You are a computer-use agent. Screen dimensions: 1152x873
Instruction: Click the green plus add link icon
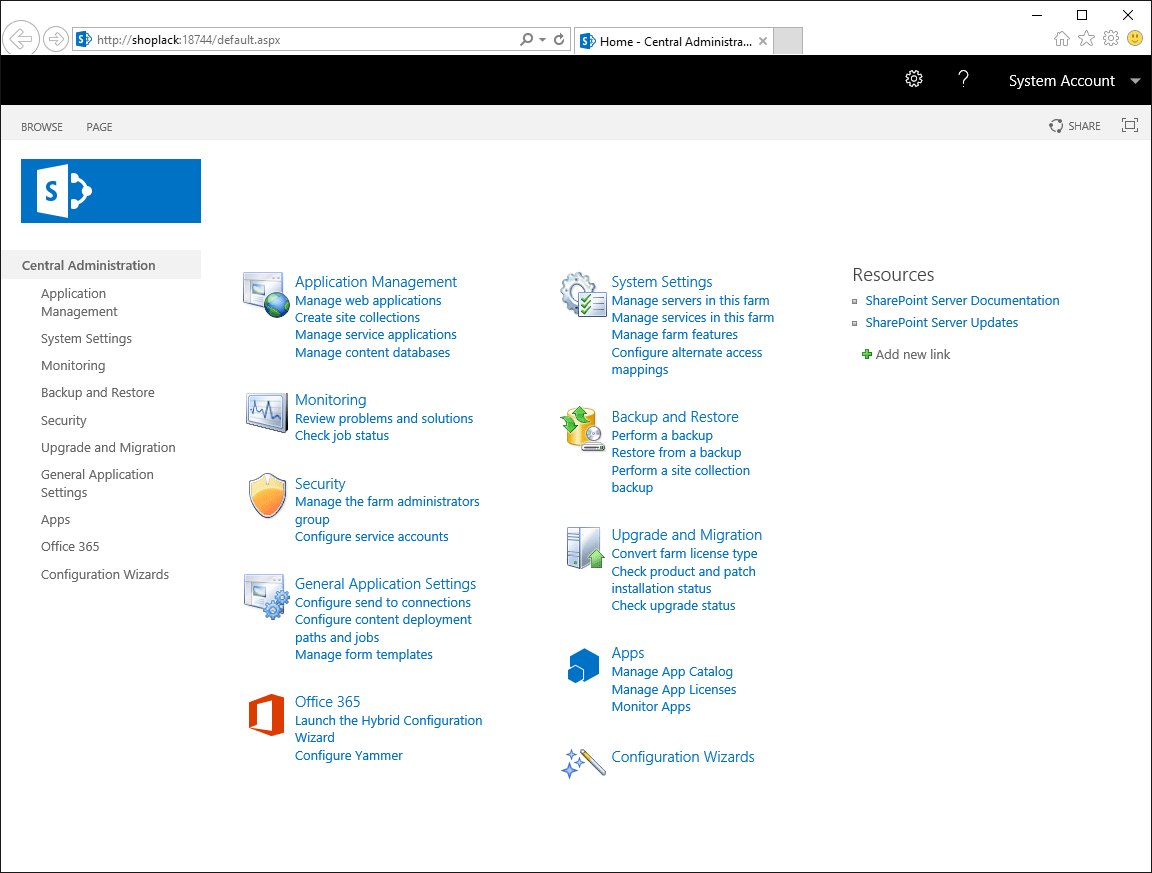coord(867,354)
